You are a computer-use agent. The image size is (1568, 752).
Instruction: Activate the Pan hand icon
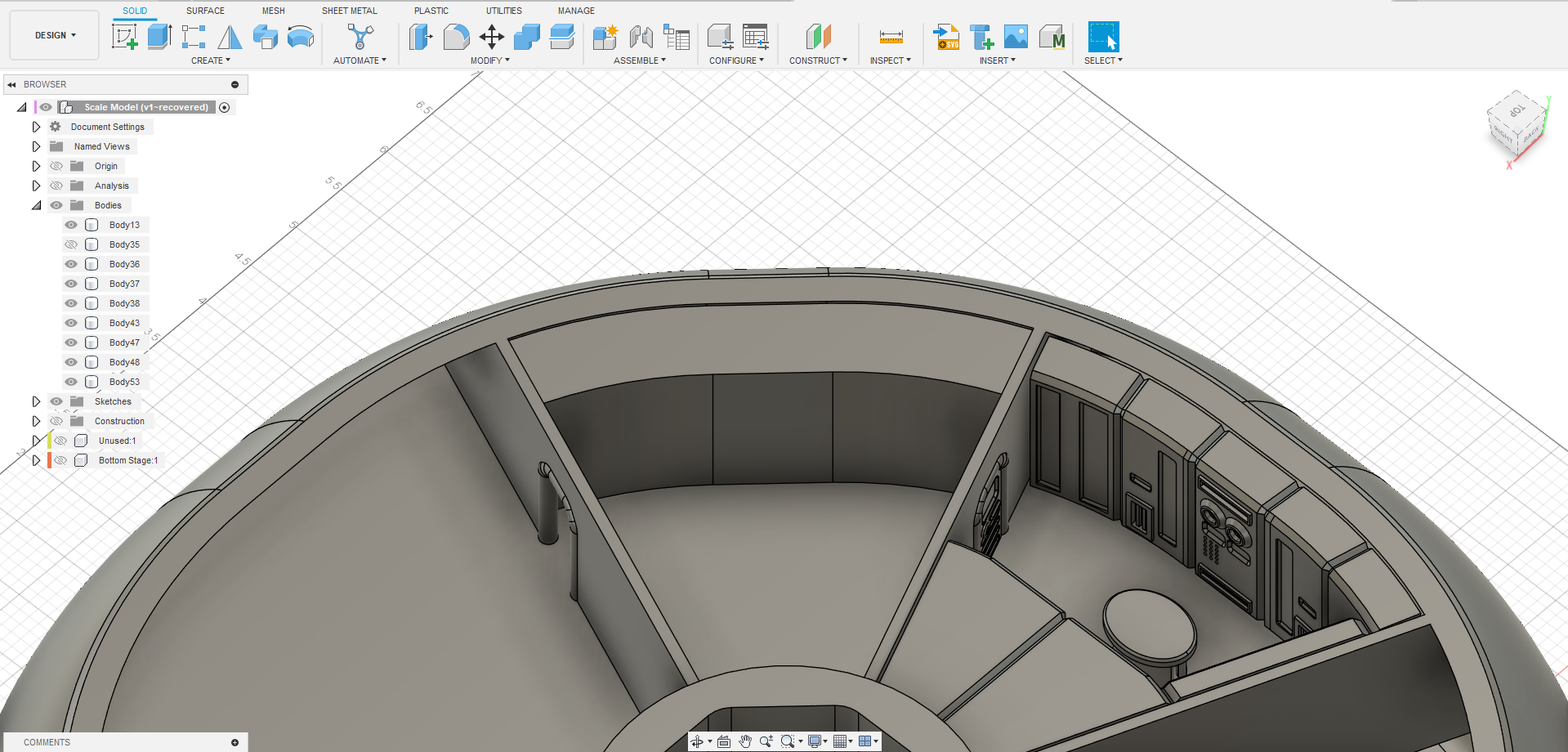[745, 741]
